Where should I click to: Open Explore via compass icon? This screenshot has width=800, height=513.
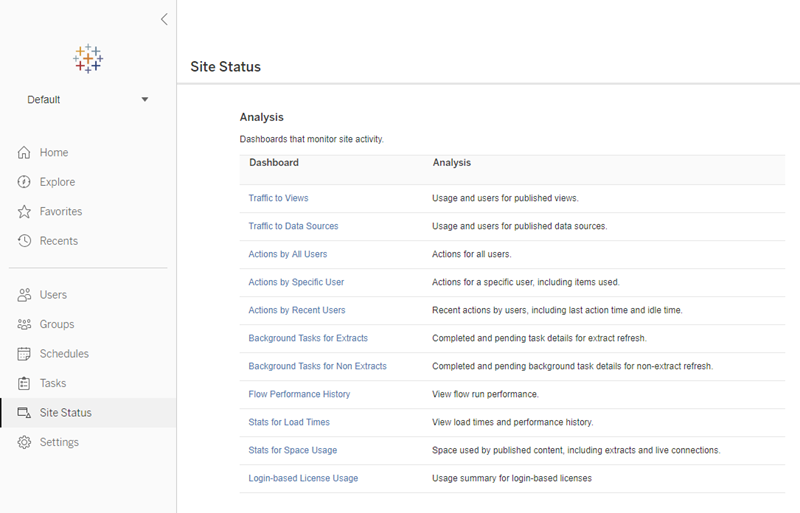(24, 182)
